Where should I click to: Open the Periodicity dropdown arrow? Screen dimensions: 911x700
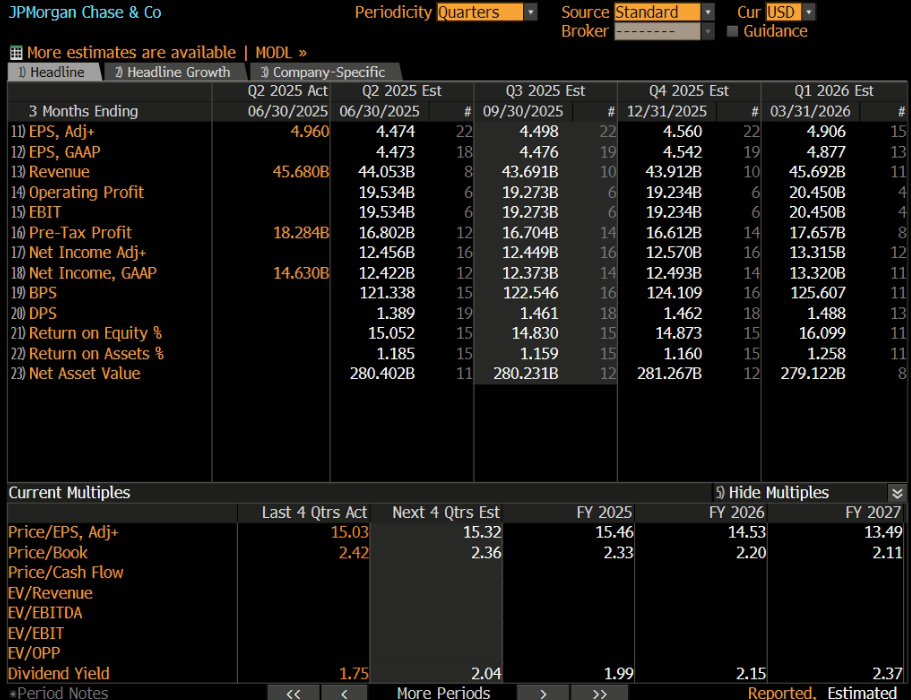pos(531,13)
